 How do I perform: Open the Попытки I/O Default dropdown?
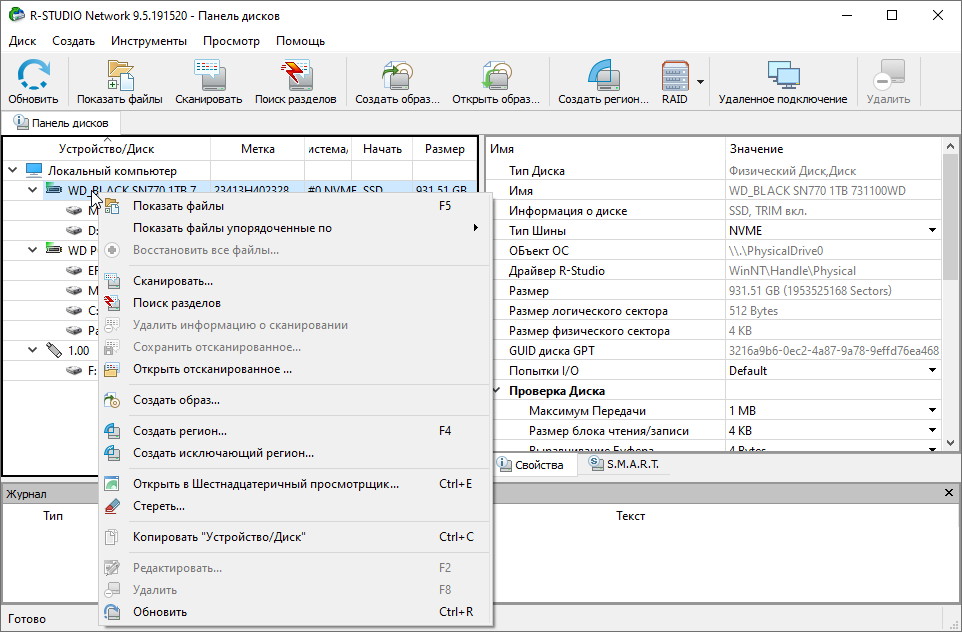pos(932,371)
